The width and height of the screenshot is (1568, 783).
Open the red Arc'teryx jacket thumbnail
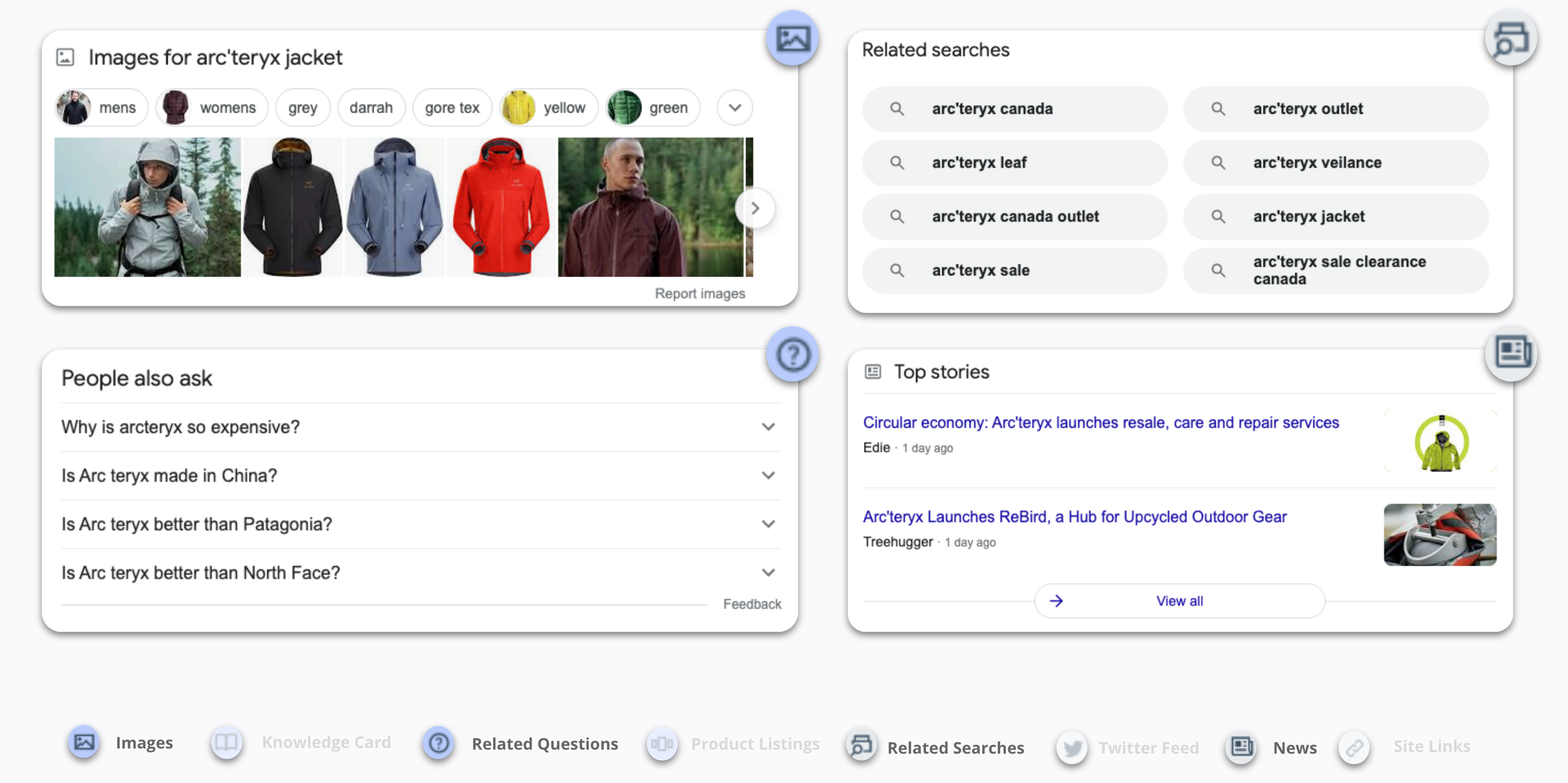(x=501, y=207)
